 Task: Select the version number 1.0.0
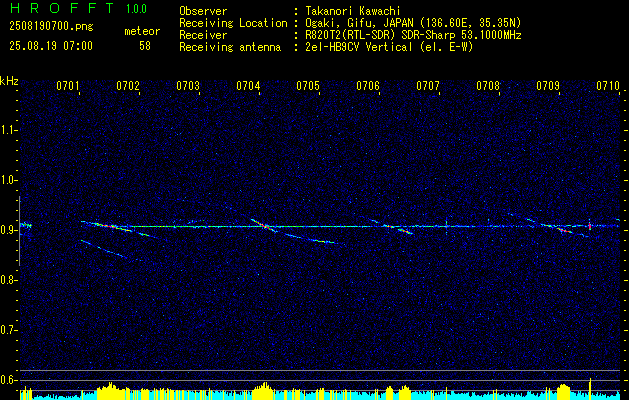click(136, 9)
